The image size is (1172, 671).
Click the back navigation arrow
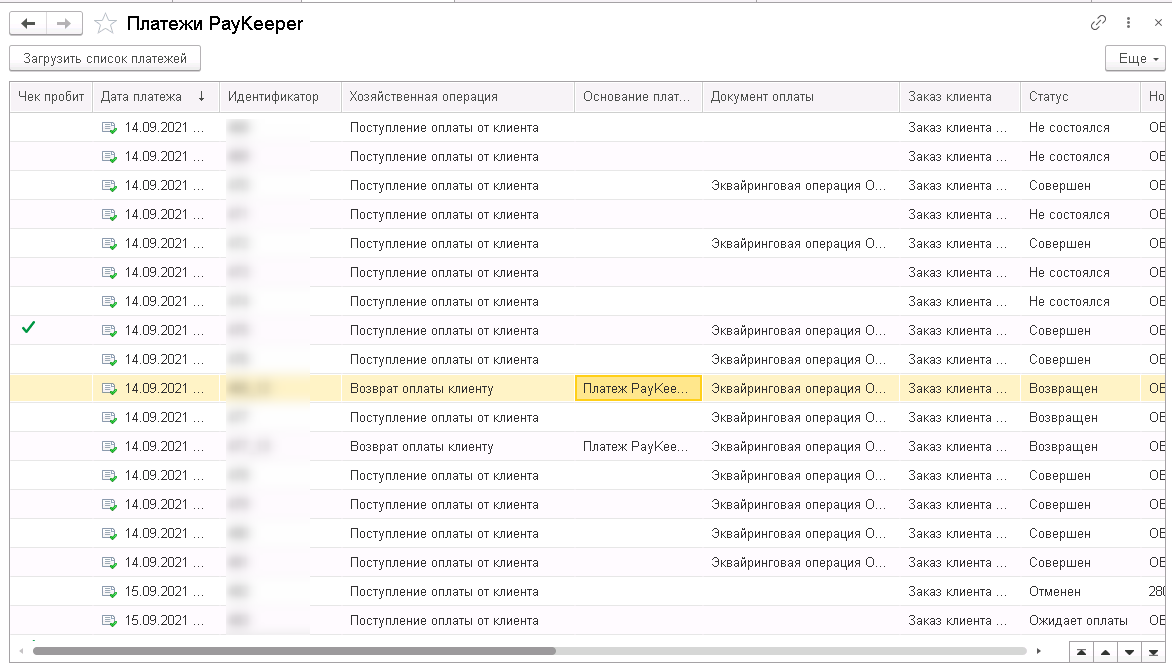28,23
